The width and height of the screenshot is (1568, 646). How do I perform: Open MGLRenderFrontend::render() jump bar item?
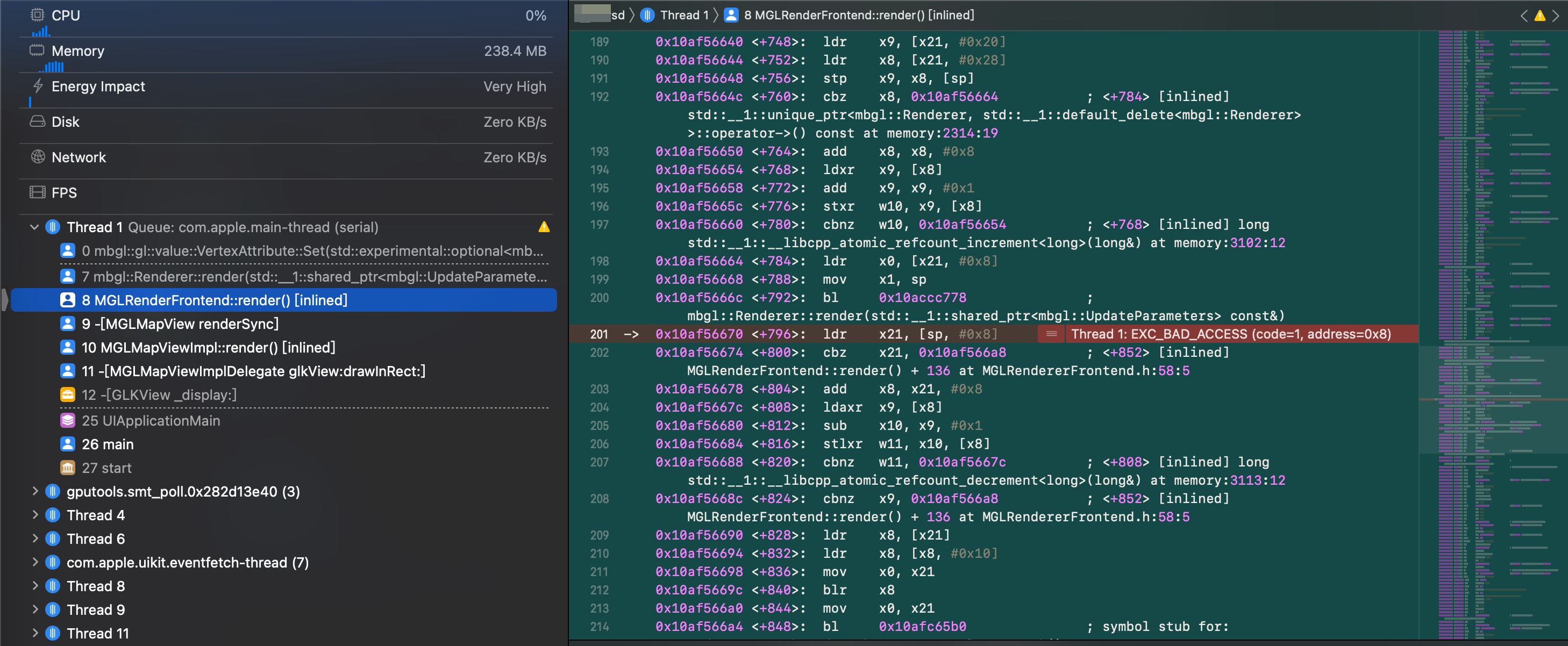coord(858,15)
